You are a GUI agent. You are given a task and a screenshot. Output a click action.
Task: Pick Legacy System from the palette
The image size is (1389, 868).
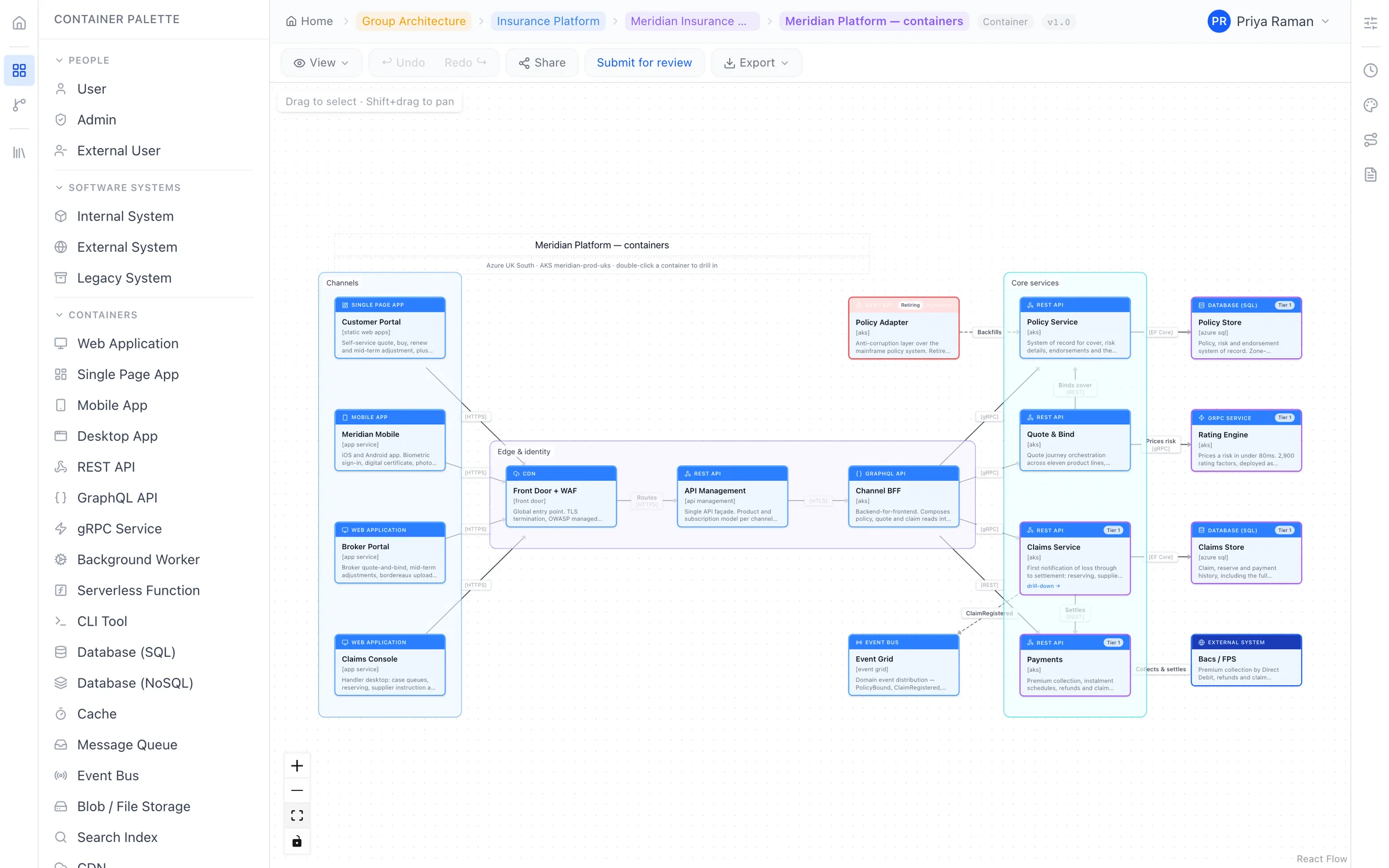click(153, 277)
